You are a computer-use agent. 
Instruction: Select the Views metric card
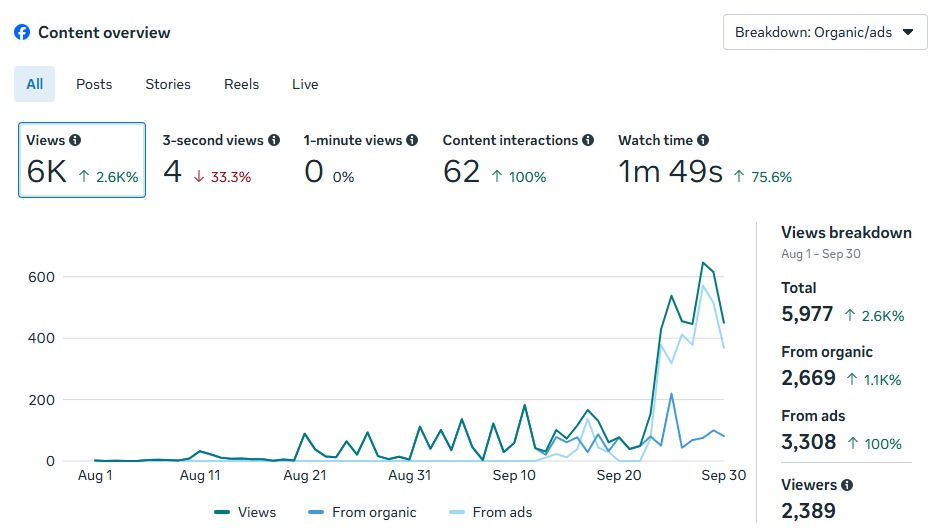point(82,160)
